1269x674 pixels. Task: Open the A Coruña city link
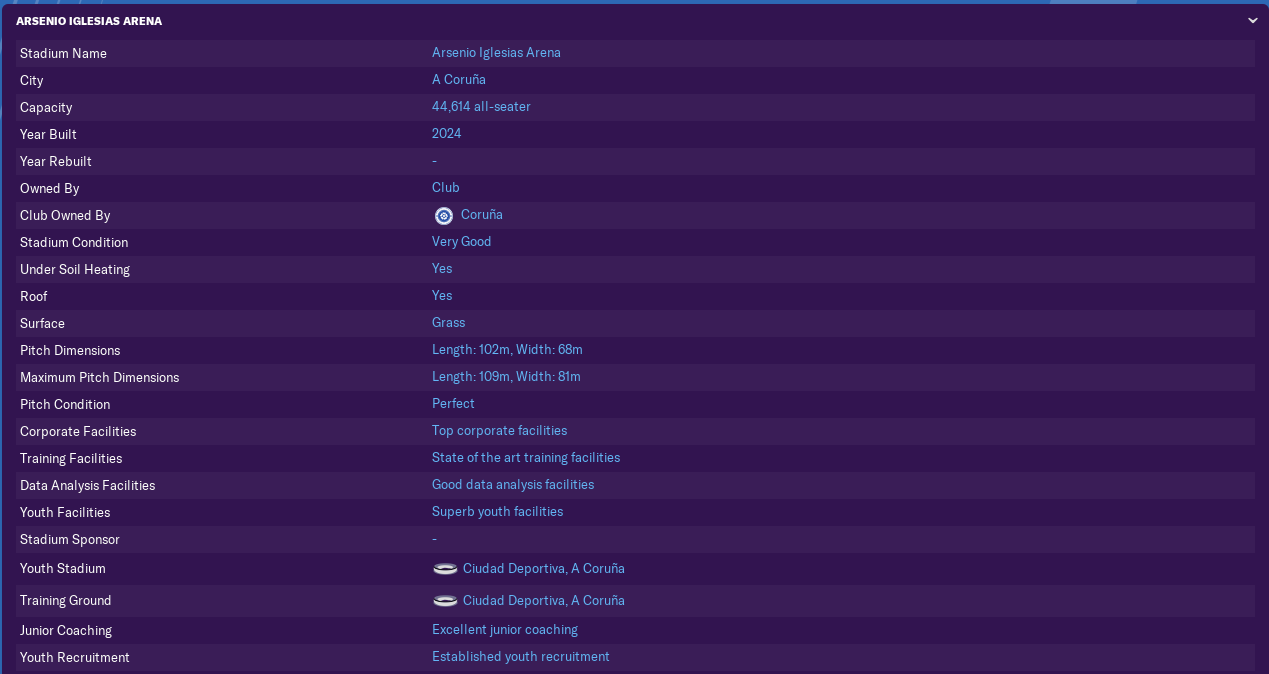458,80
